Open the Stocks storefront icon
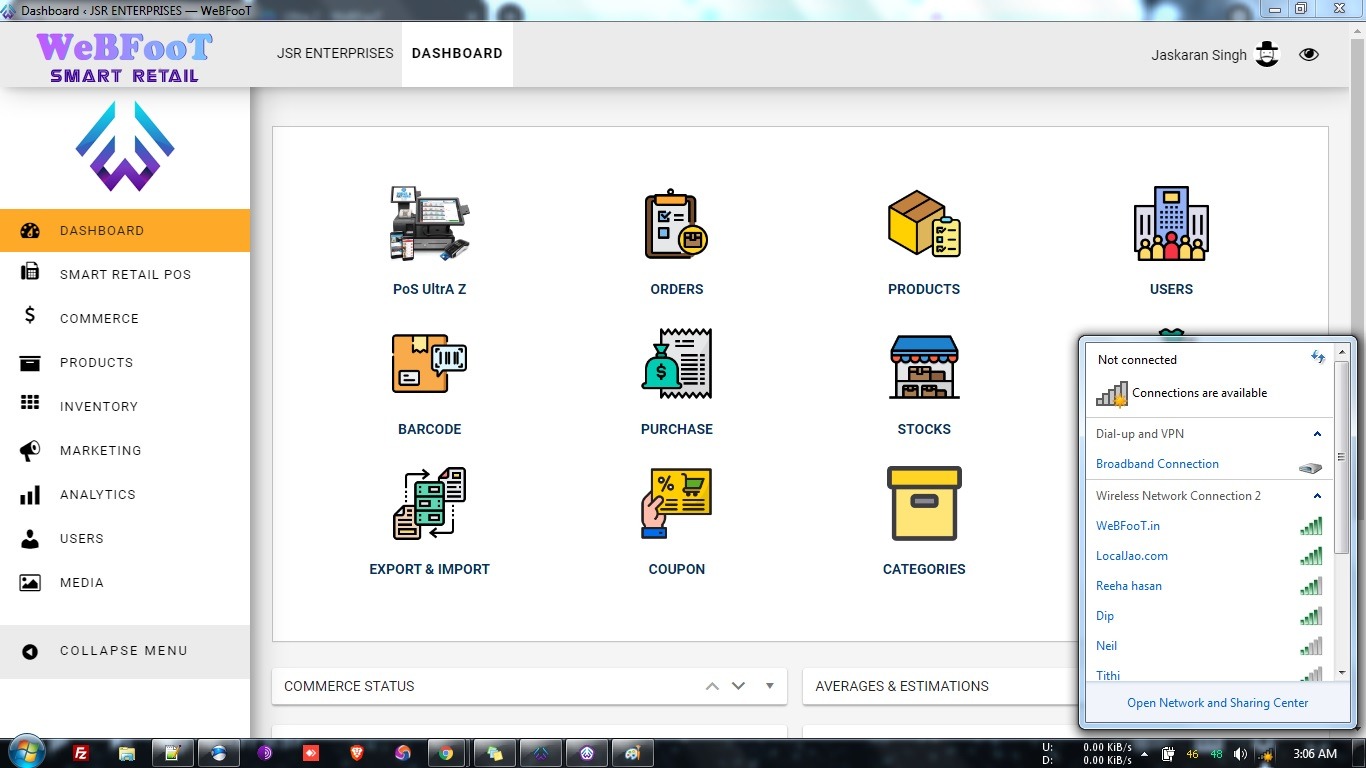The height and width of the screenshot is (768, 1366). click(922, 363)
